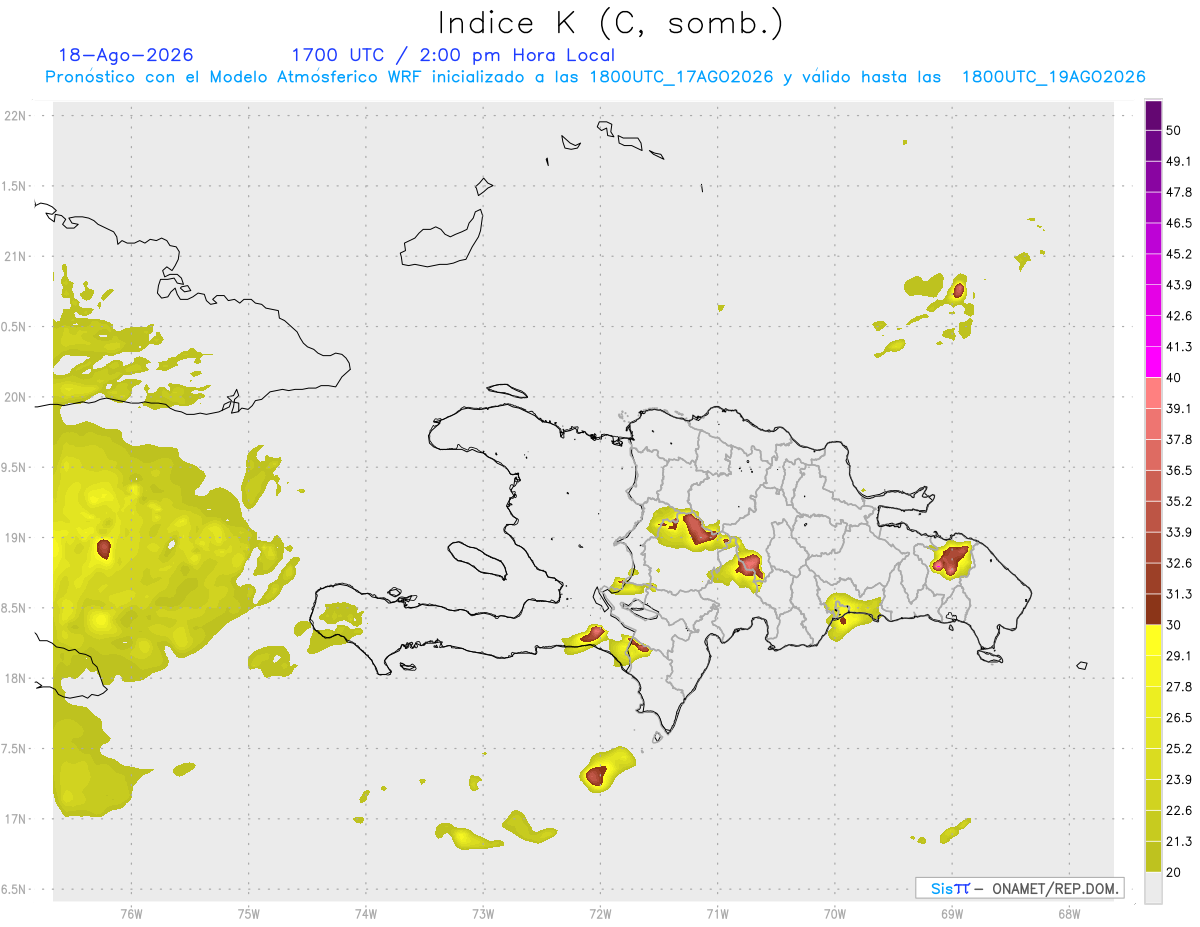This screenshot has height=927, width=1200.
Task: Click the '35.2' color scale label
Action: [x=1179, y=502]
